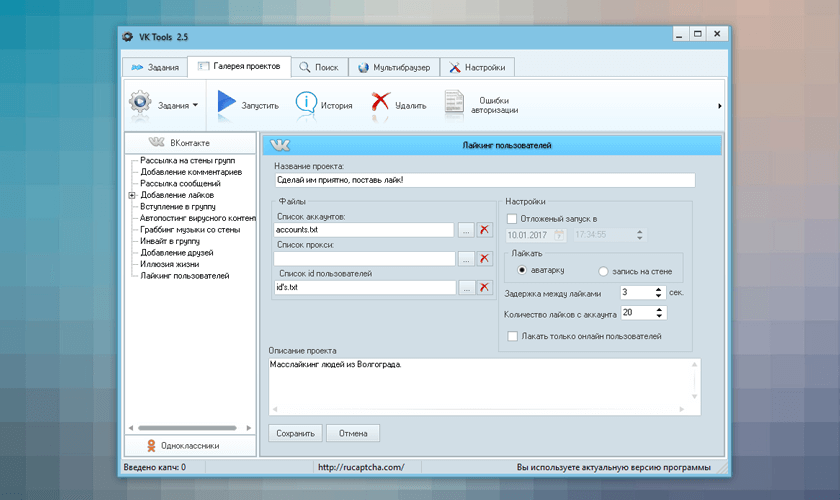Screen dimensions: 840x500
Task: Select the запись на стене radio button
Action: pos(603,271)
